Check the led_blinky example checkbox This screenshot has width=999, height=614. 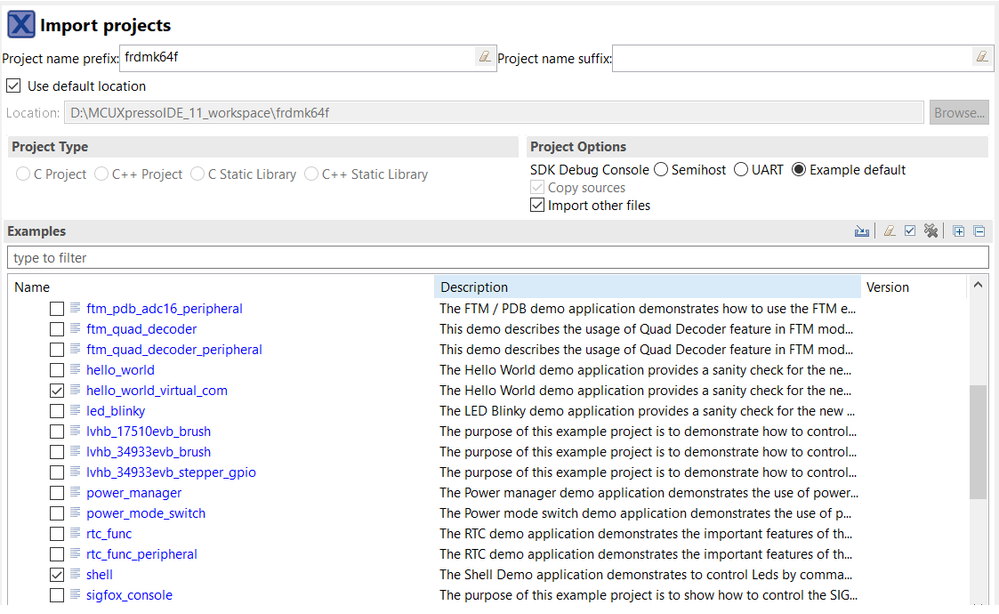57,411
